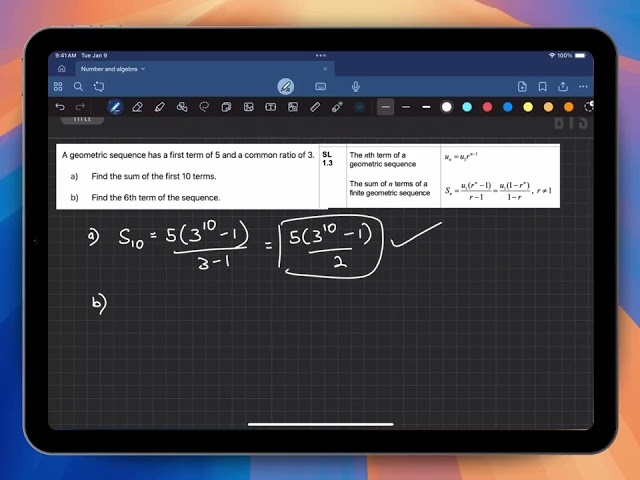Open the camera scan tool

293,107
